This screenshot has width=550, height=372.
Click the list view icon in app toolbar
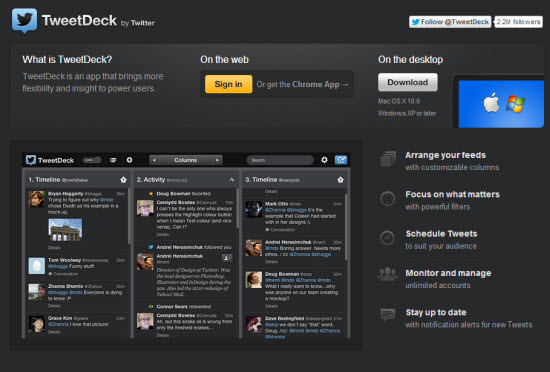tap(113, 160)
